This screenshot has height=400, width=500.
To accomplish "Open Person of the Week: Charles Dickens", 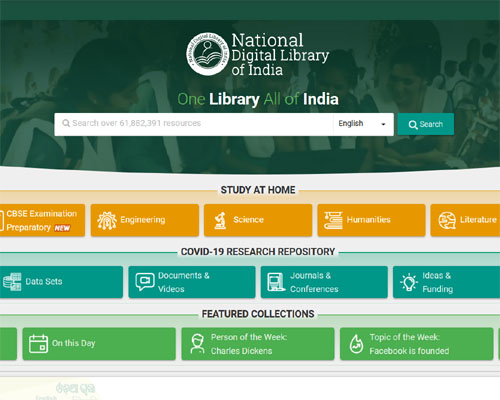I will (x=258, y=344).
